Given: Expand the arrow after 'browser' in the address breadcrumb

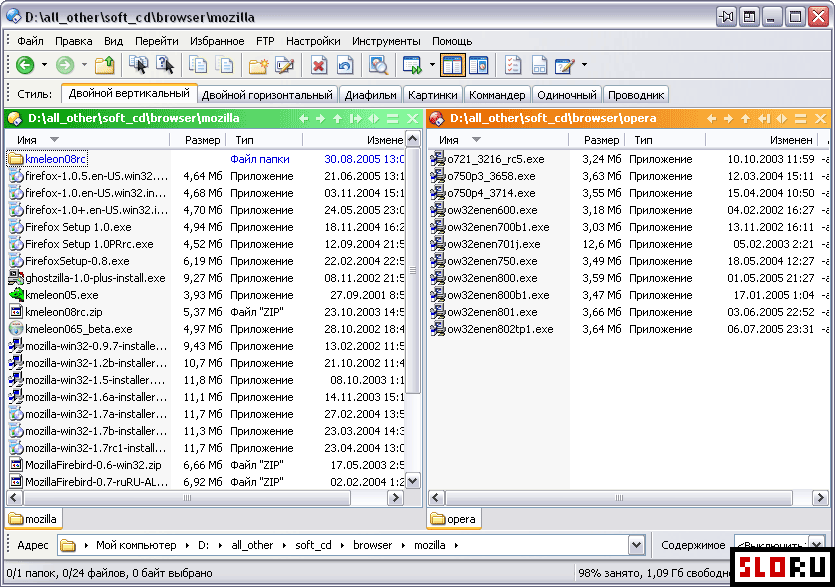Looking at the screenshot, I should [403, 545].
